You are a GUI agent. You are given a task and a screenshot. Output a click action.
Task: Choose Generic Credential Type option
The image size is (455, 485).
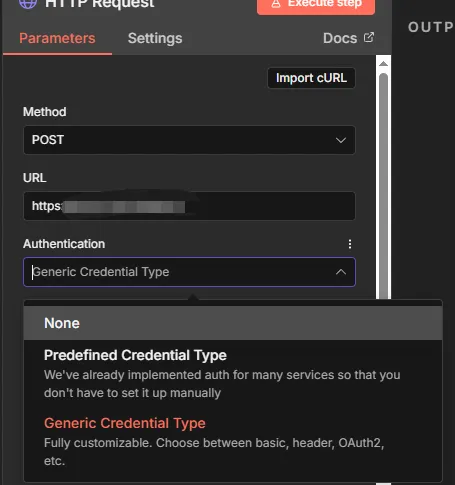coord(233,442)
